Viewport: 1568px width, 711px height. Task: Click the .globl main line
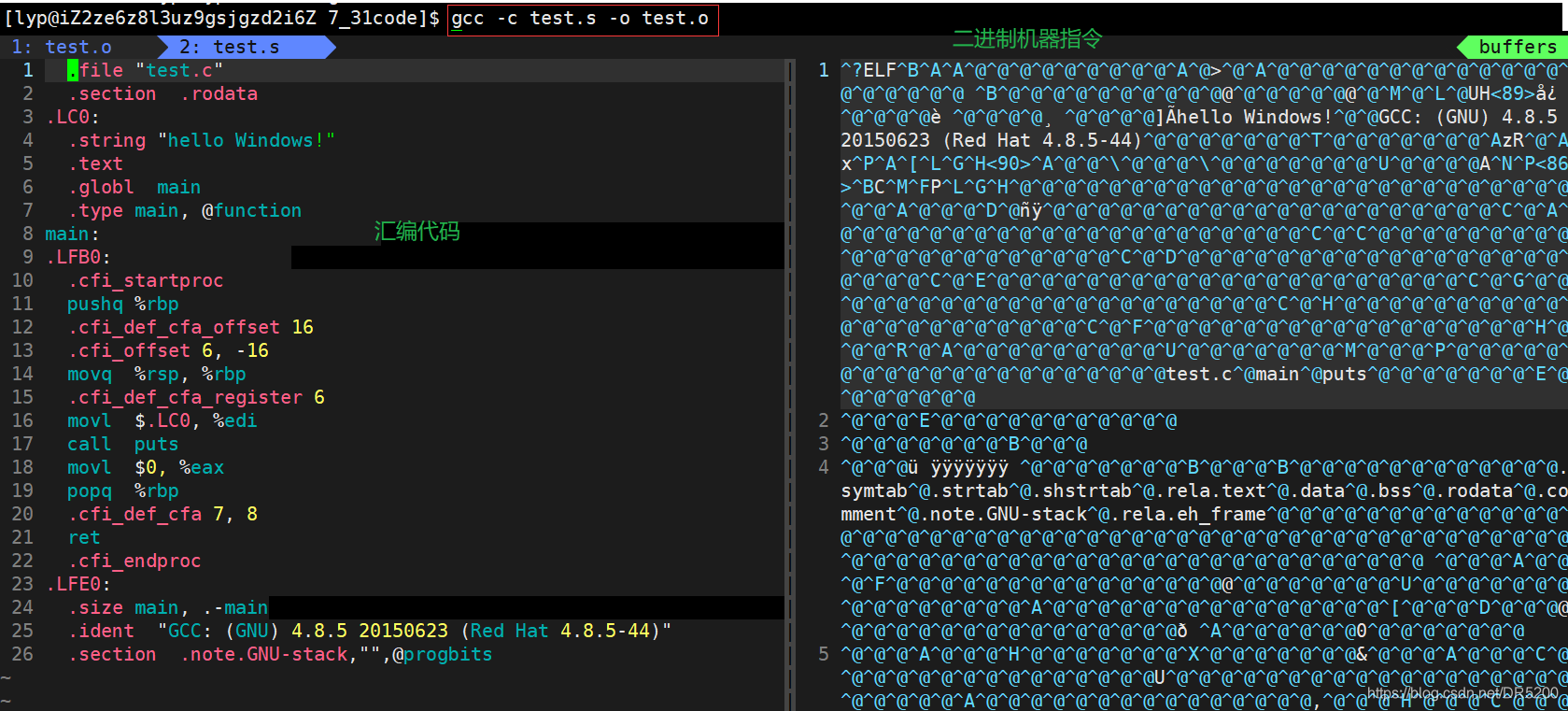(x=134, y=187)
